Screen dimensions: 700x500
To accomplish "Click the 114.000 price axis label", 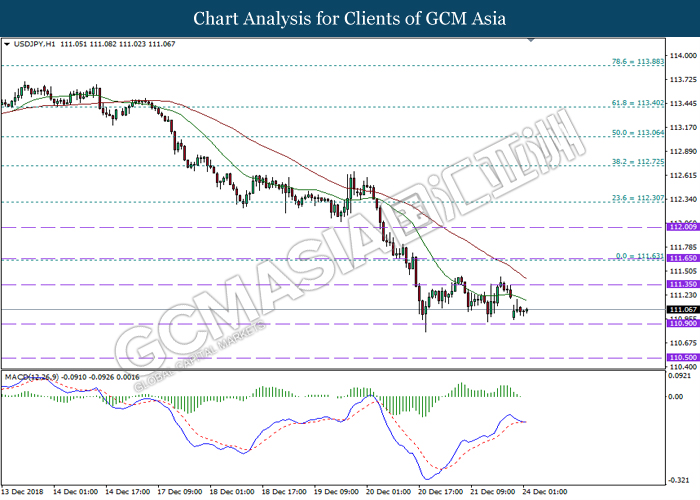I will [683, 56].
